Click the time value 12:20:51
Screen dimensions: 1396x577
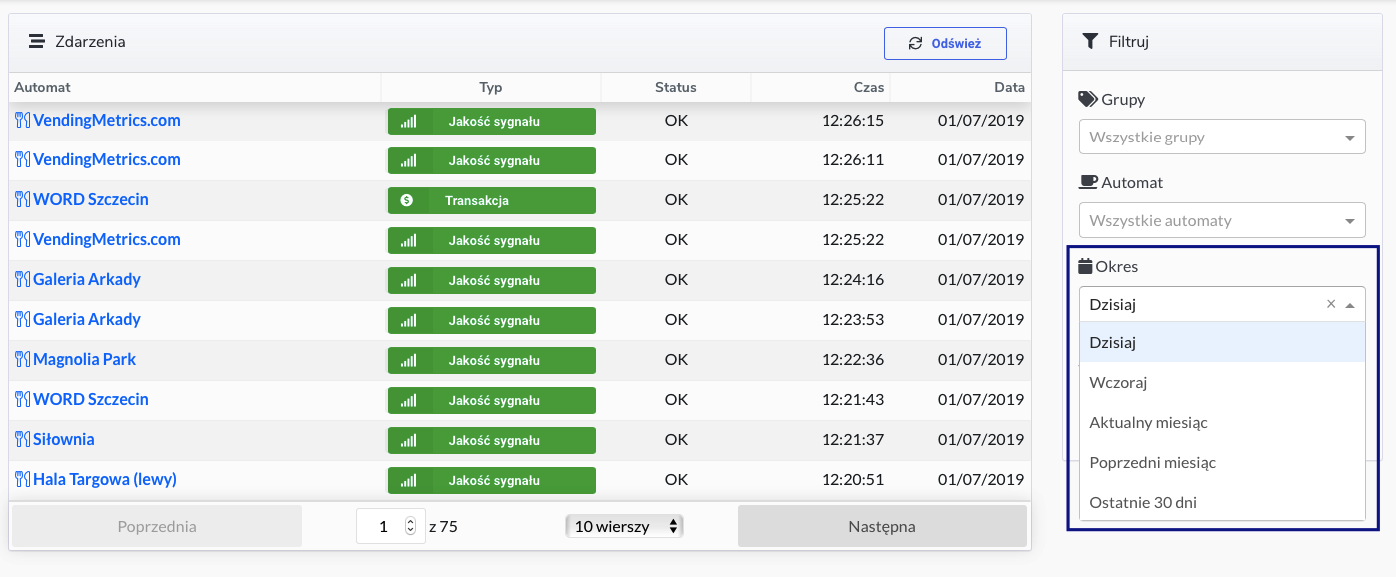(x=853, y=479)
